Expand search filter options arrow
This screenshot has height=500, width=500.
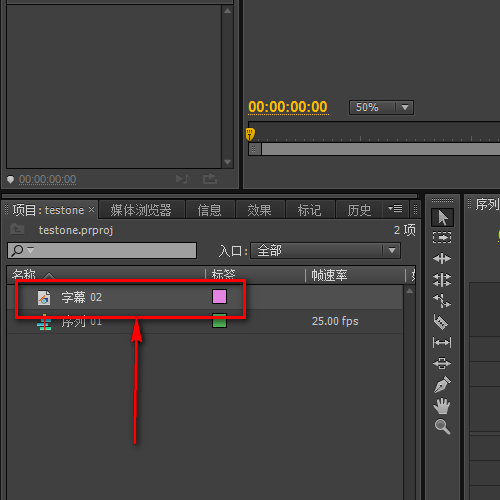point(30,249)
